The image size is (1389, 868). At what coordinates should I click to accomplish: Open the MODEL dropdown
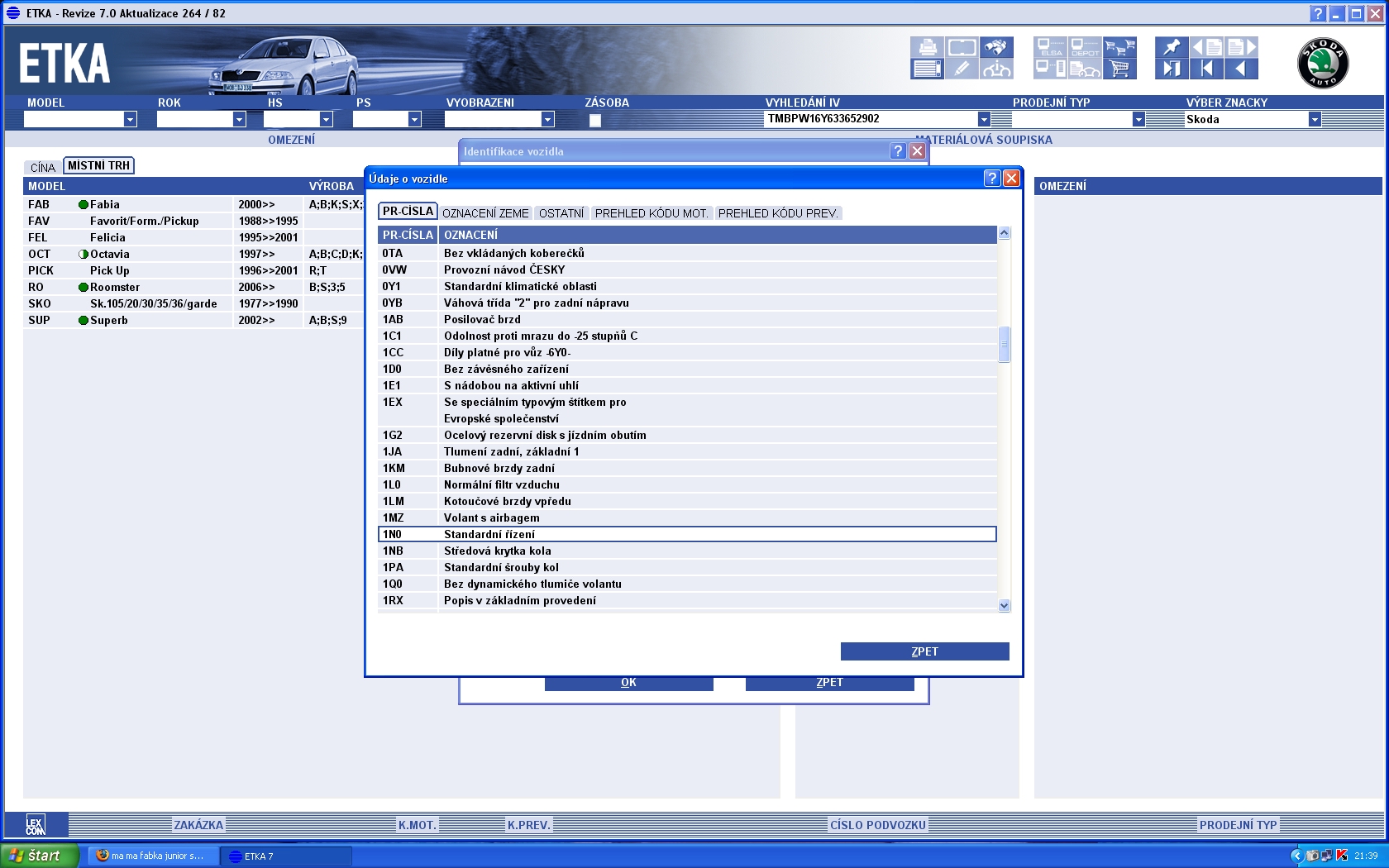(x=130, y=119)
